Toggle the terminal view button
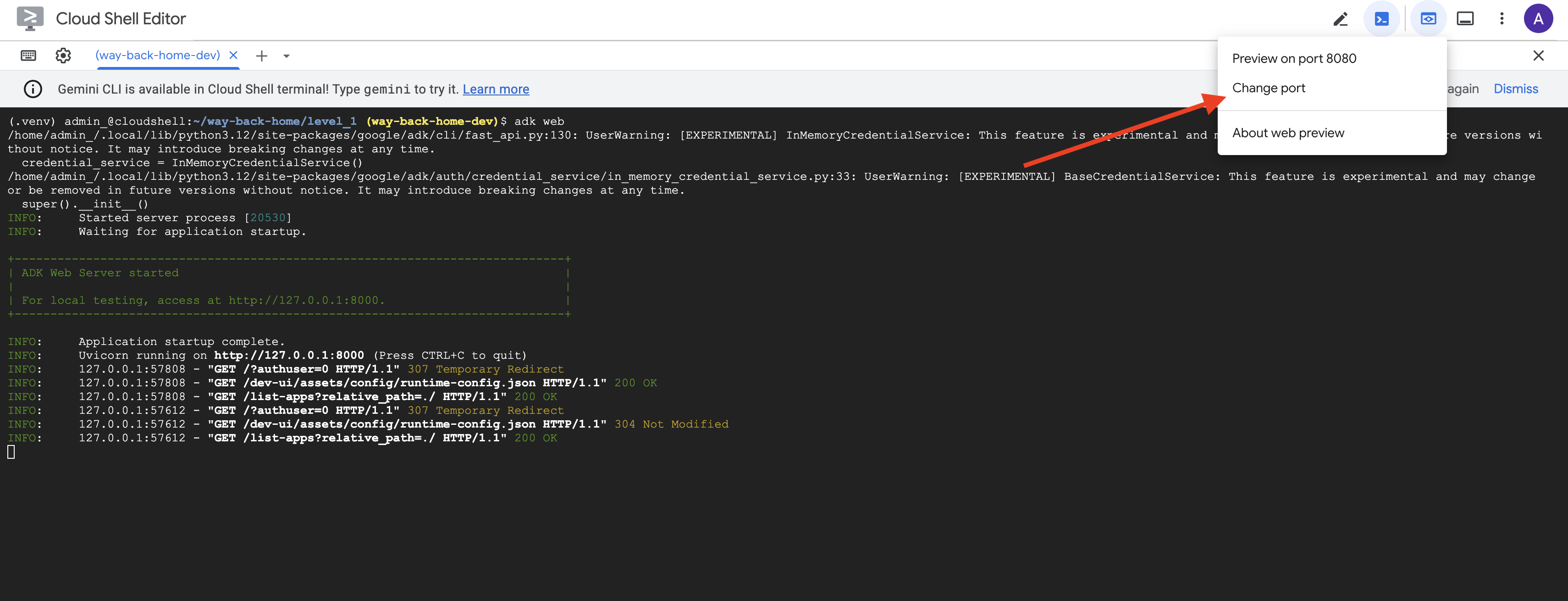Image resolution: width=1568 pixels, height=601 pixels. [x=1381, y=19]
